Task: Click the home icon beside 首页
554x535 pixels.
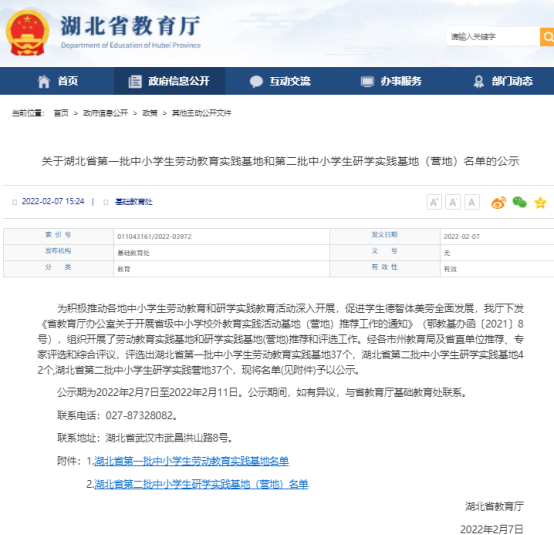Action: [x=44, y=81]
